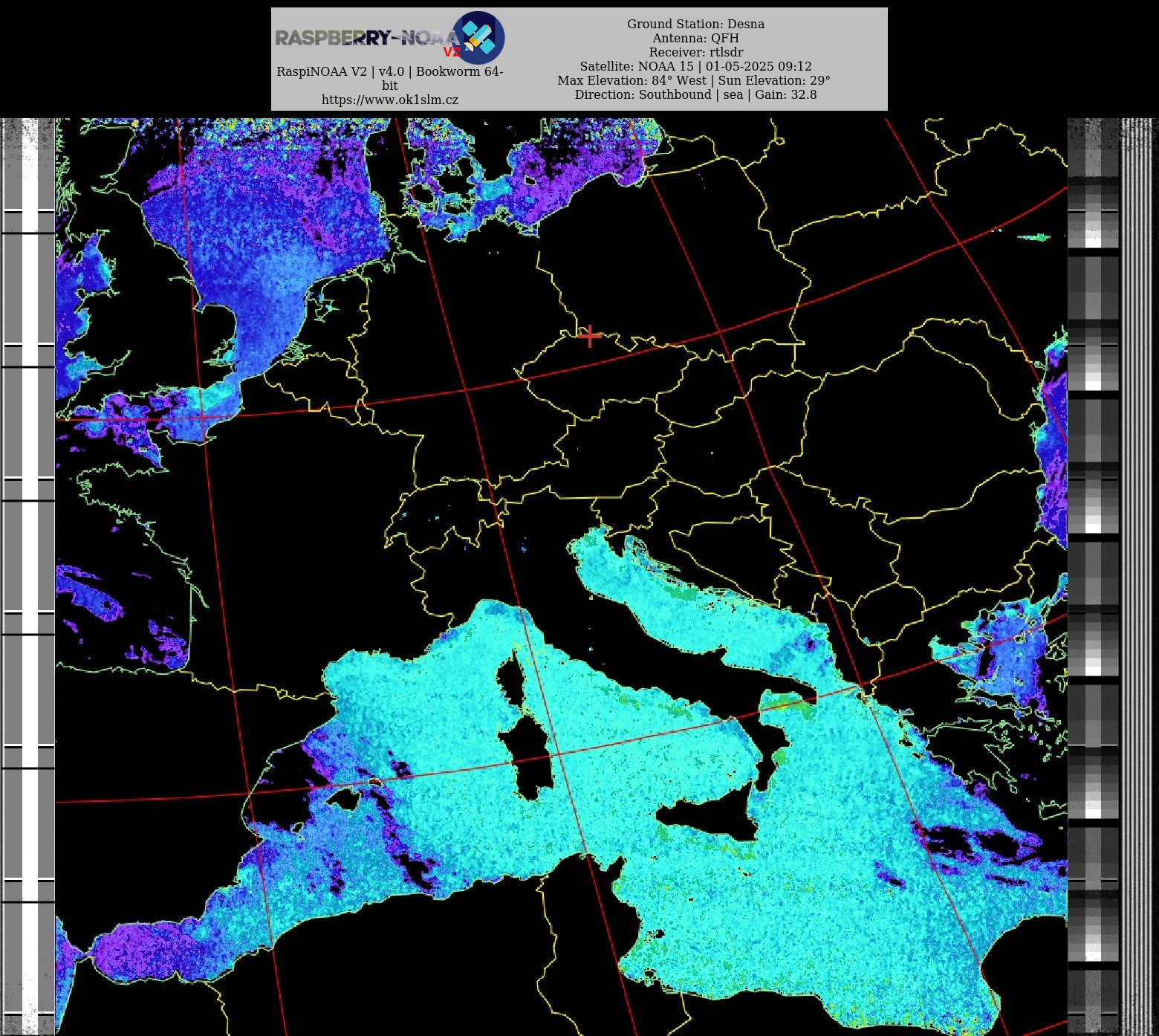Click the 'Max Elevation: 84° West' line

[x=694, y=80]
